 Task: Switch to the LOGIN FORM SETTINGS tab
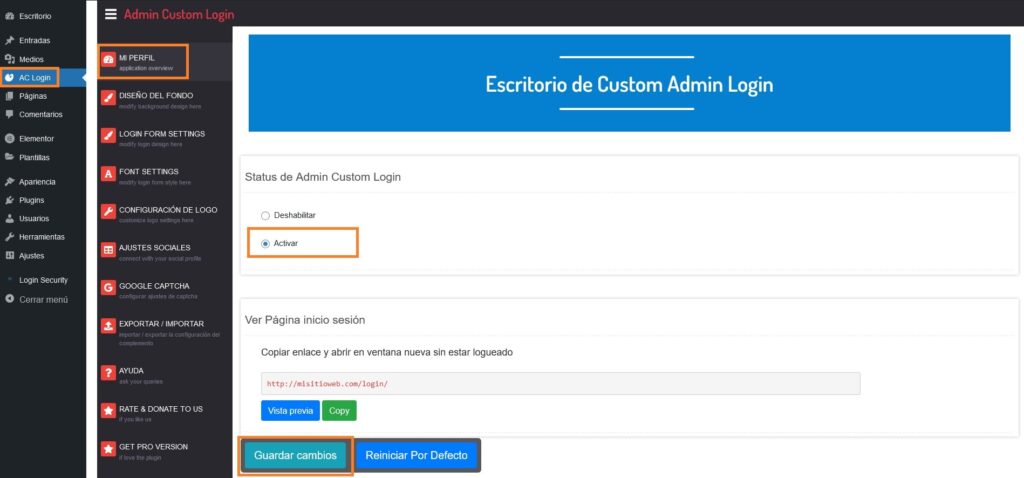coord(165,138)
